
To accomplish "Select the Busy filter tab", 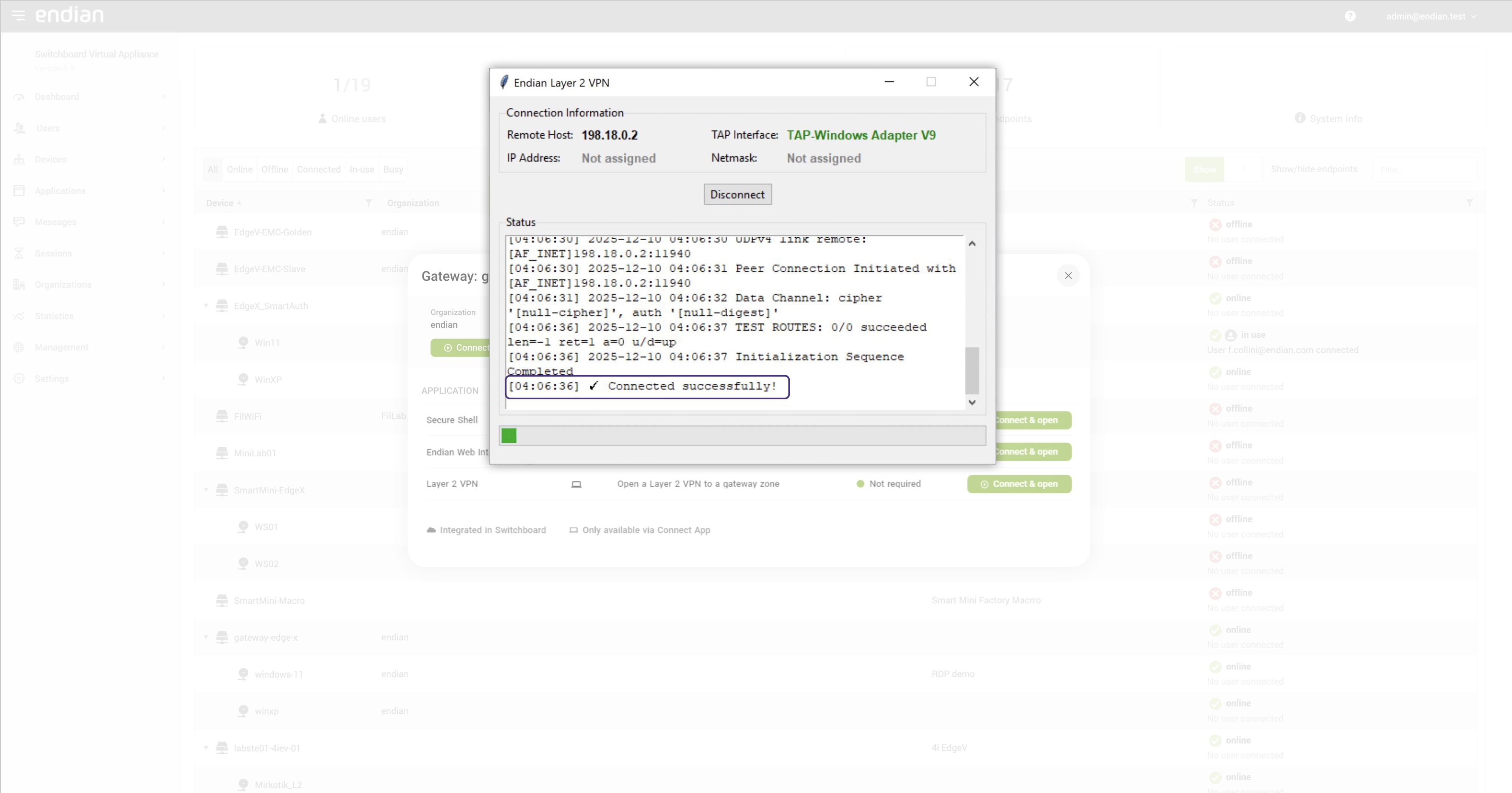I will click(393, 170).
